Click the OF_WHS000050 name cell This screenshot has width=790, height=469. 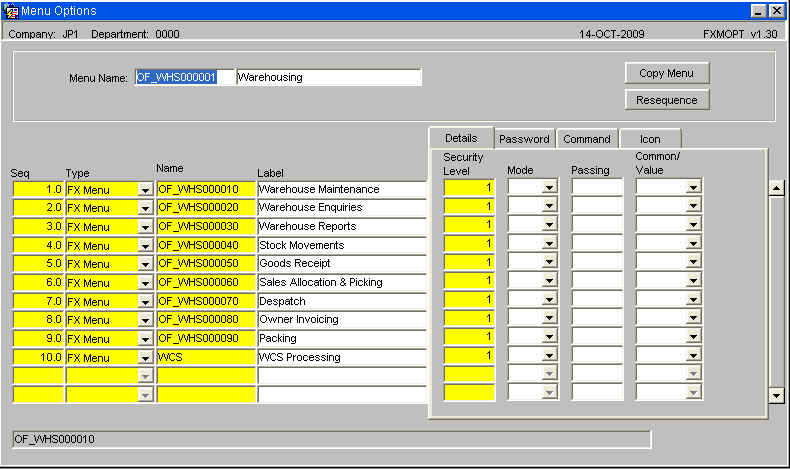click(x=206, y=263)
